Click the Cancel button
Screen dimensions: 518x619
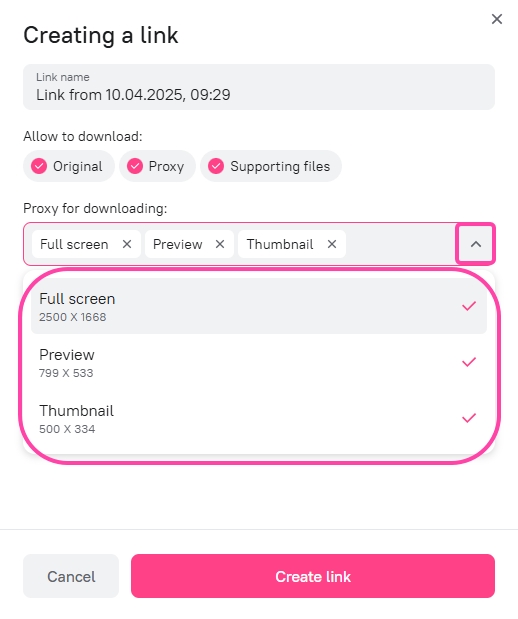[71, 576]
